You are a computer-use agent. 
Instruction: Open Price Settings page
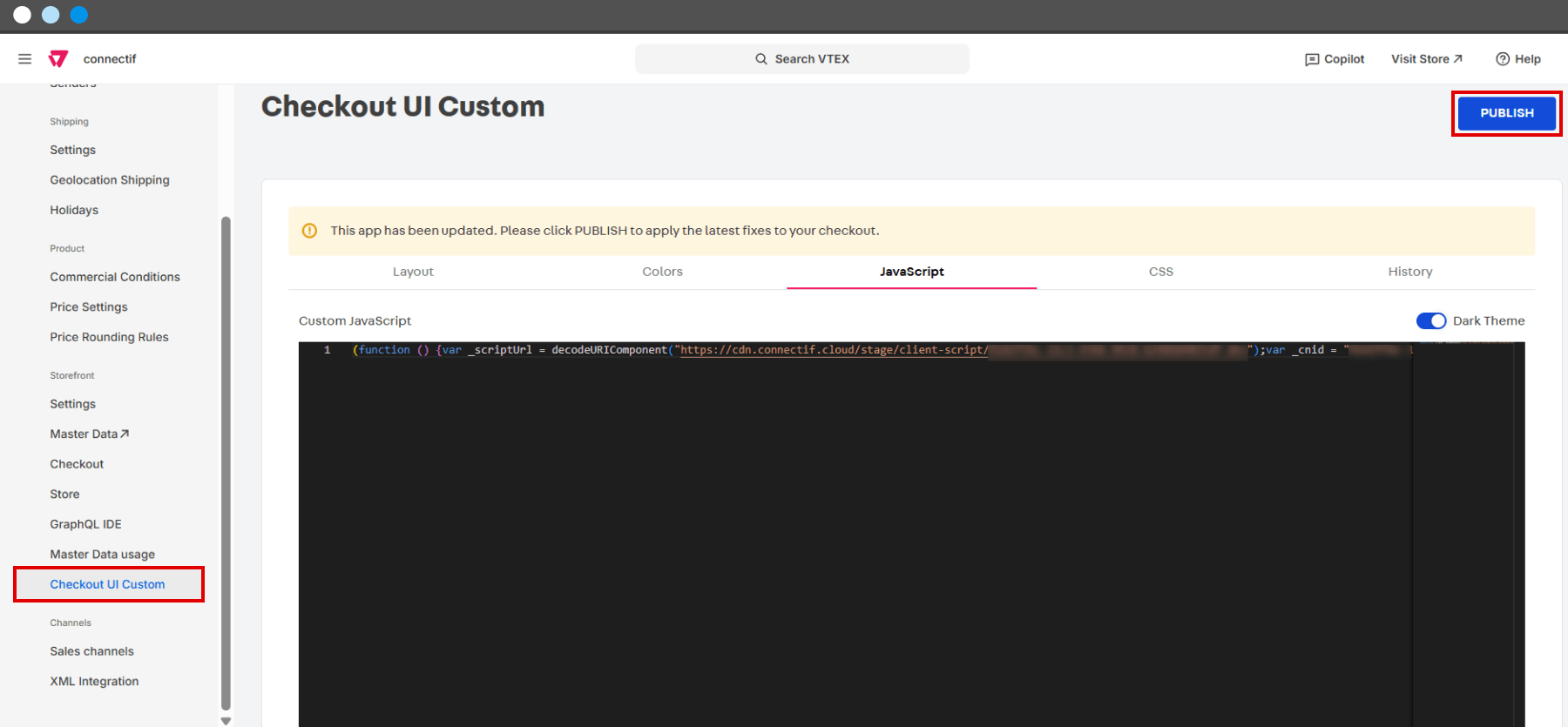pos(89,307)
